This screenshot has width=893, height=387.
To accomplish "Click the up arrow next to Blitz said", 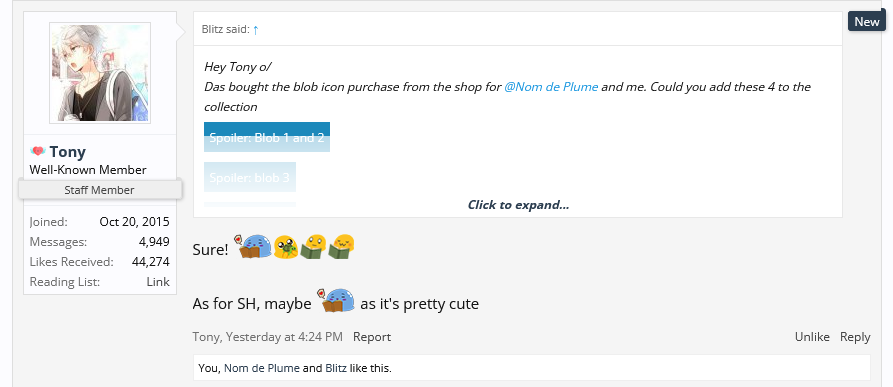I will tap(256, 30).
